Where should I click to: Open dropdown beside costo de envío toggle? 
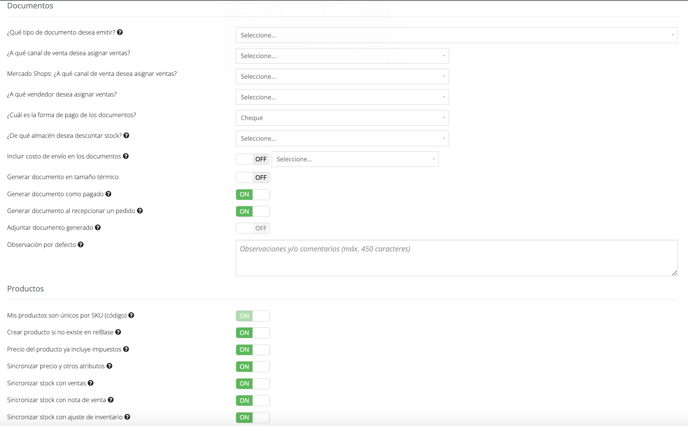pyautogui.click(x=355, y=159)
